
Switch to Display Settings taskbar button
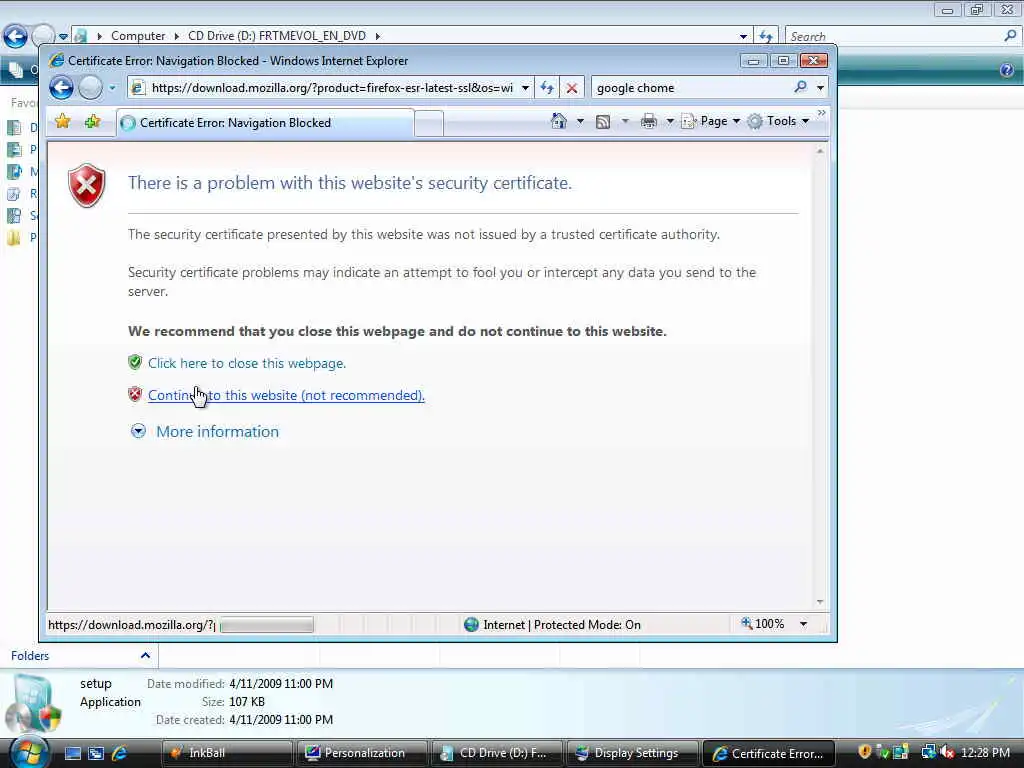[x=632, y=753]
